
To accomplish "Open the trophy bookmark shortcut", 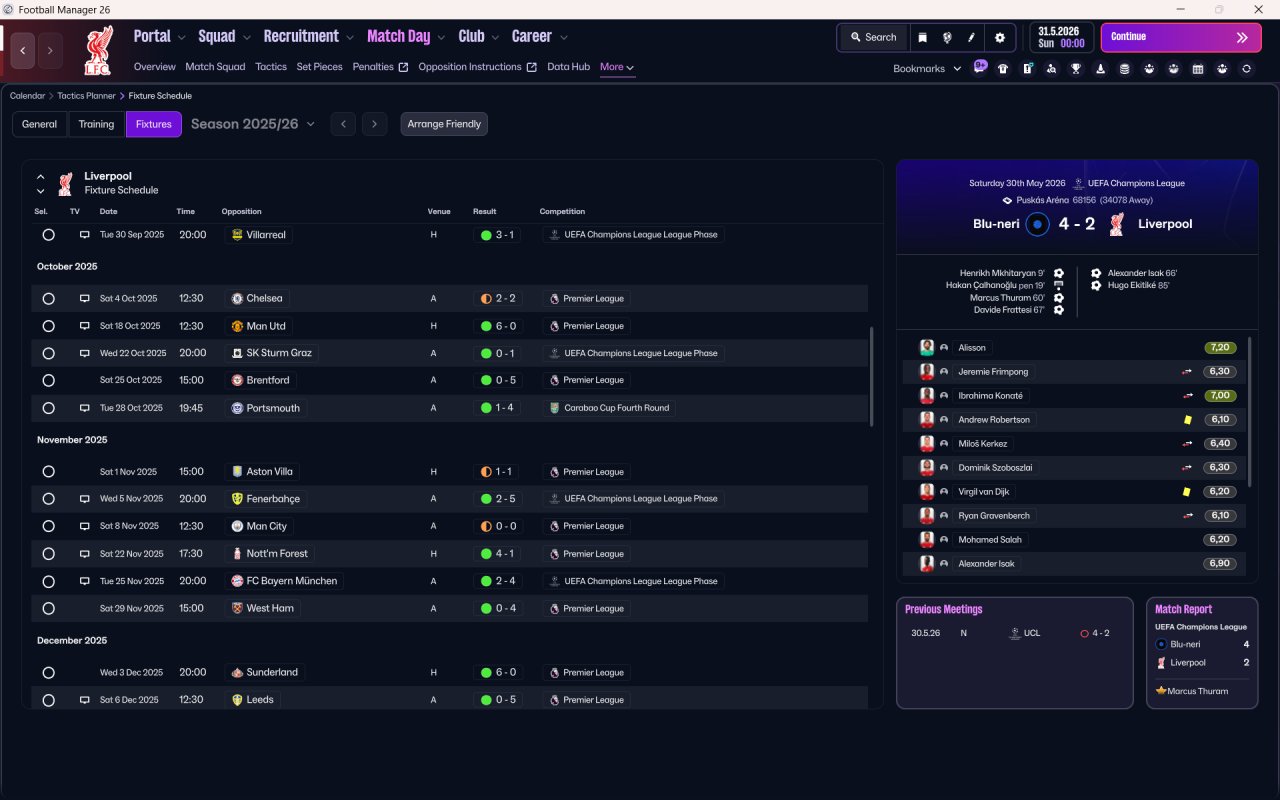I will coord(1076,69).
